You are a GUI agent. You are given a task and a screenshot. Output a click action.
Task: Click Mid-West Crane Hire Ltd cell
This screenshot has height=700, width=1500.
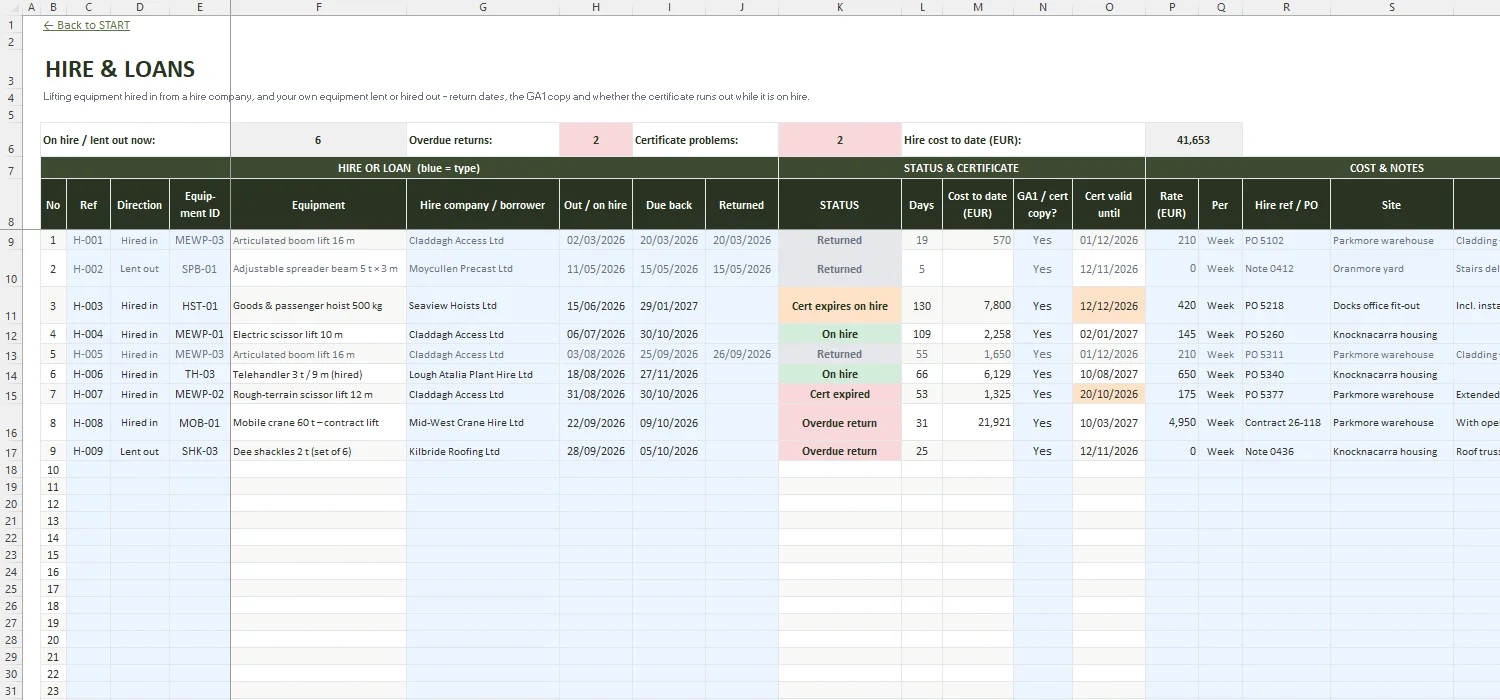[x=483, y=423]
